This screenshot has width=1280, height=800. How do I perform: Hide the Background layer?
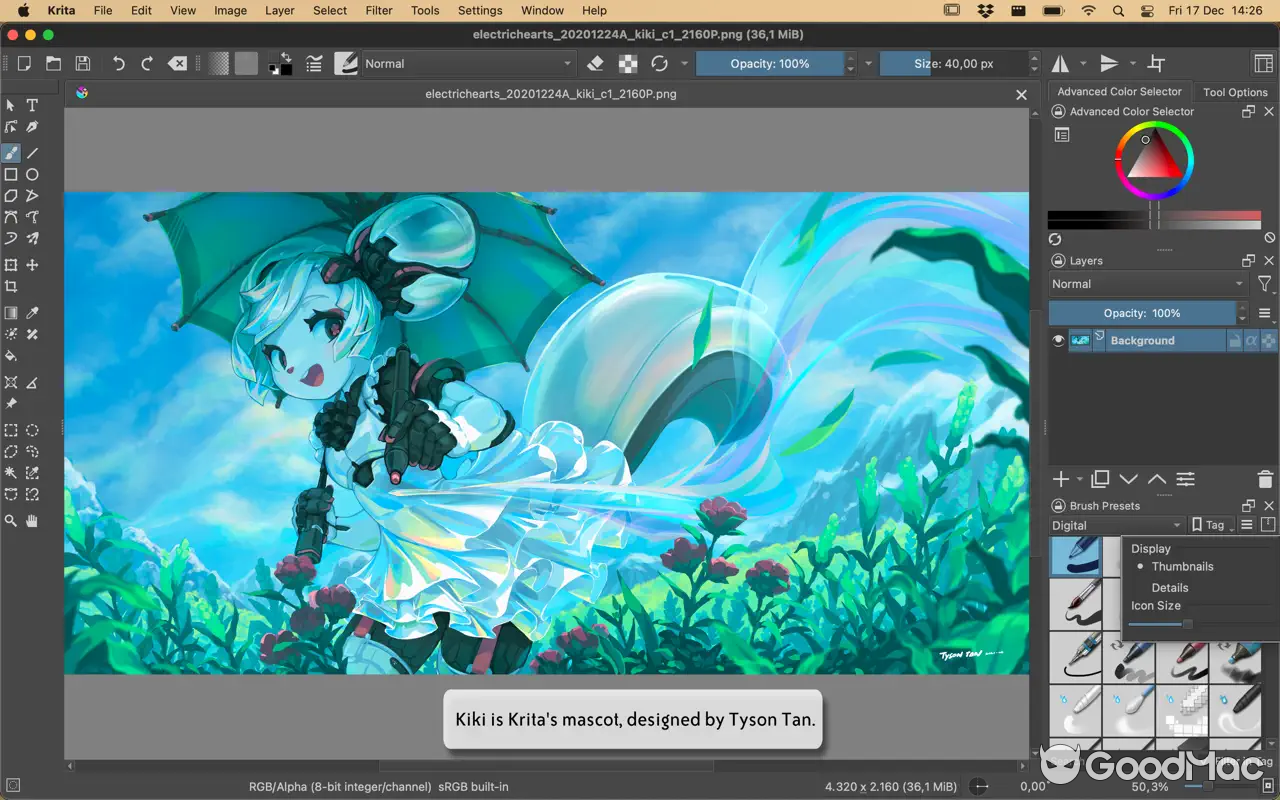[1058, 340]
